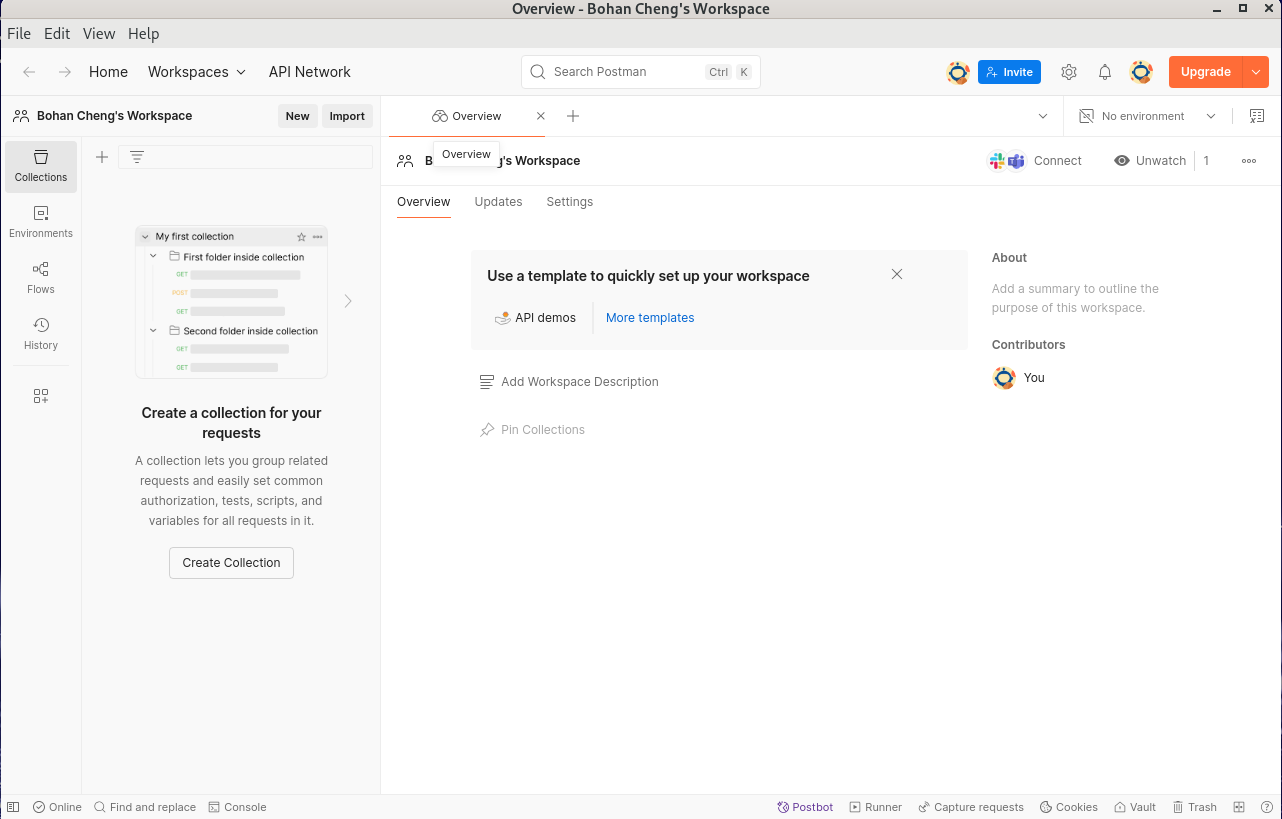Click the next arrow beside the collection illustration

tap(348, 301)
